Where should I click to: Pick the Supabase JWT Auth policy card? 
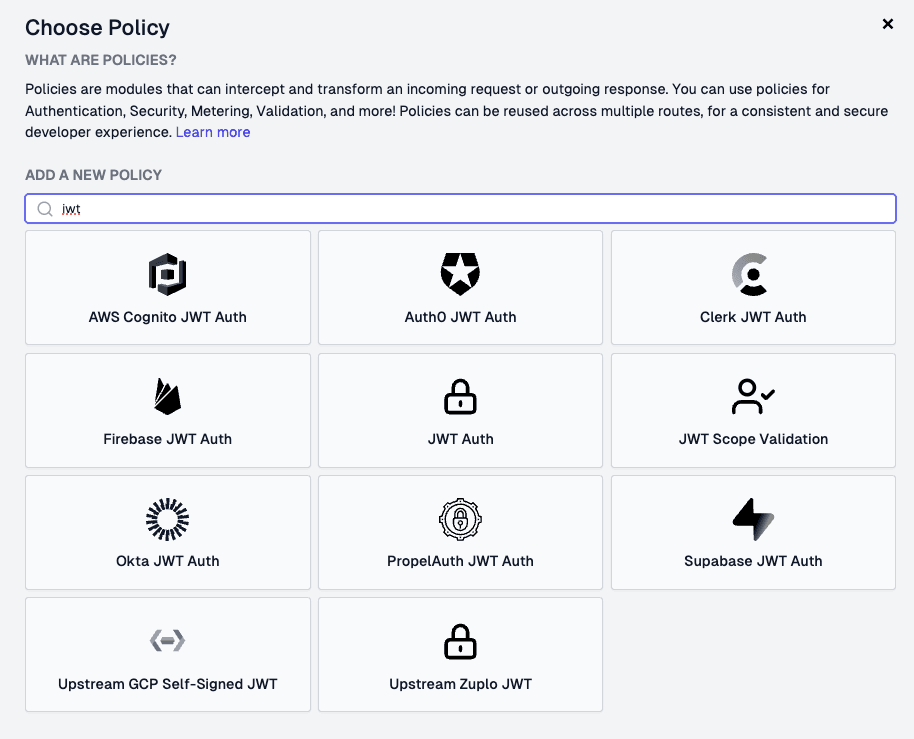(752, 532)
